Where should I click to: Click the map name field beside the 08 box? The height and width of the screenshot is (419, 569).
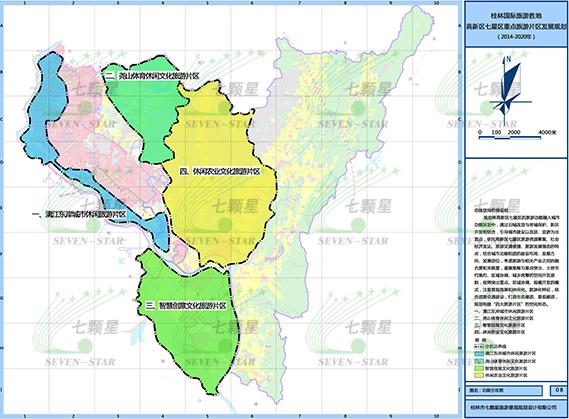coord(504,391)
